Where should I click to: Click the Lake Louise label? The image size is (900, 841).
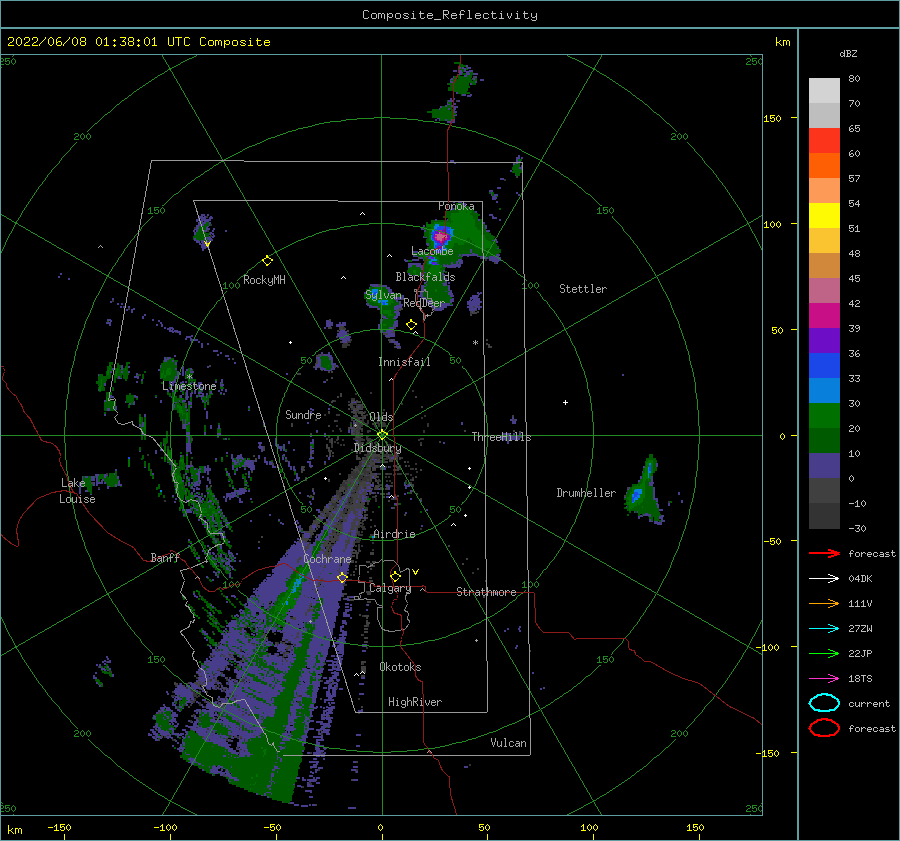(x=78, y=491)
